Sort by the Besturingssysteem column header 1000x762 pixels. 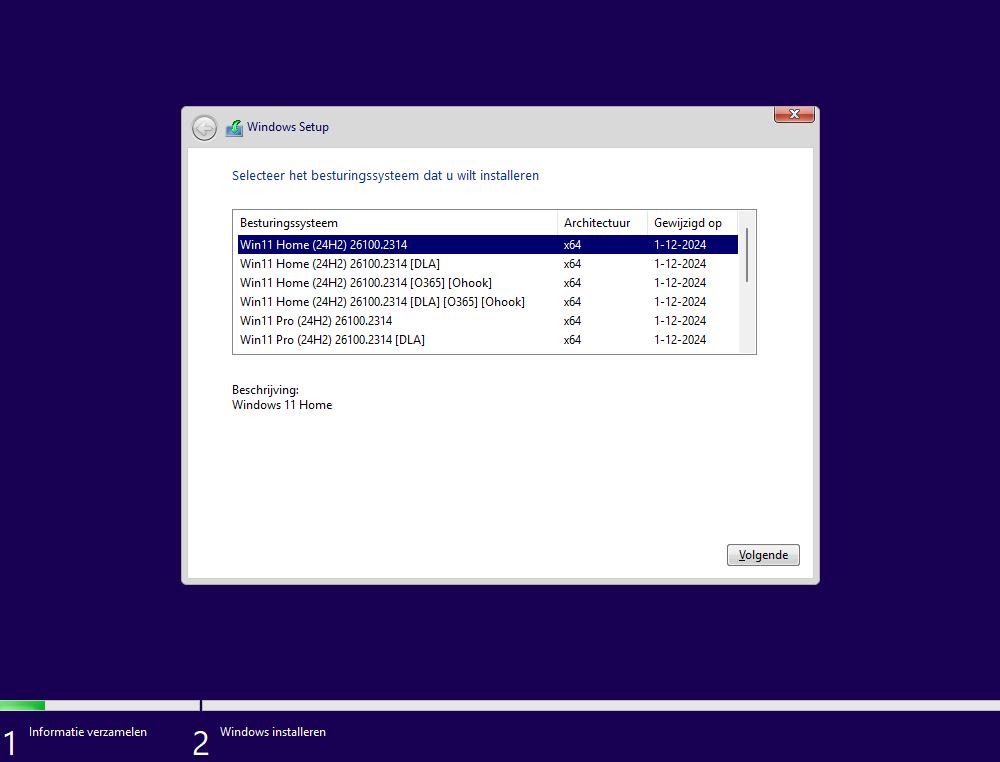point(395,223)
